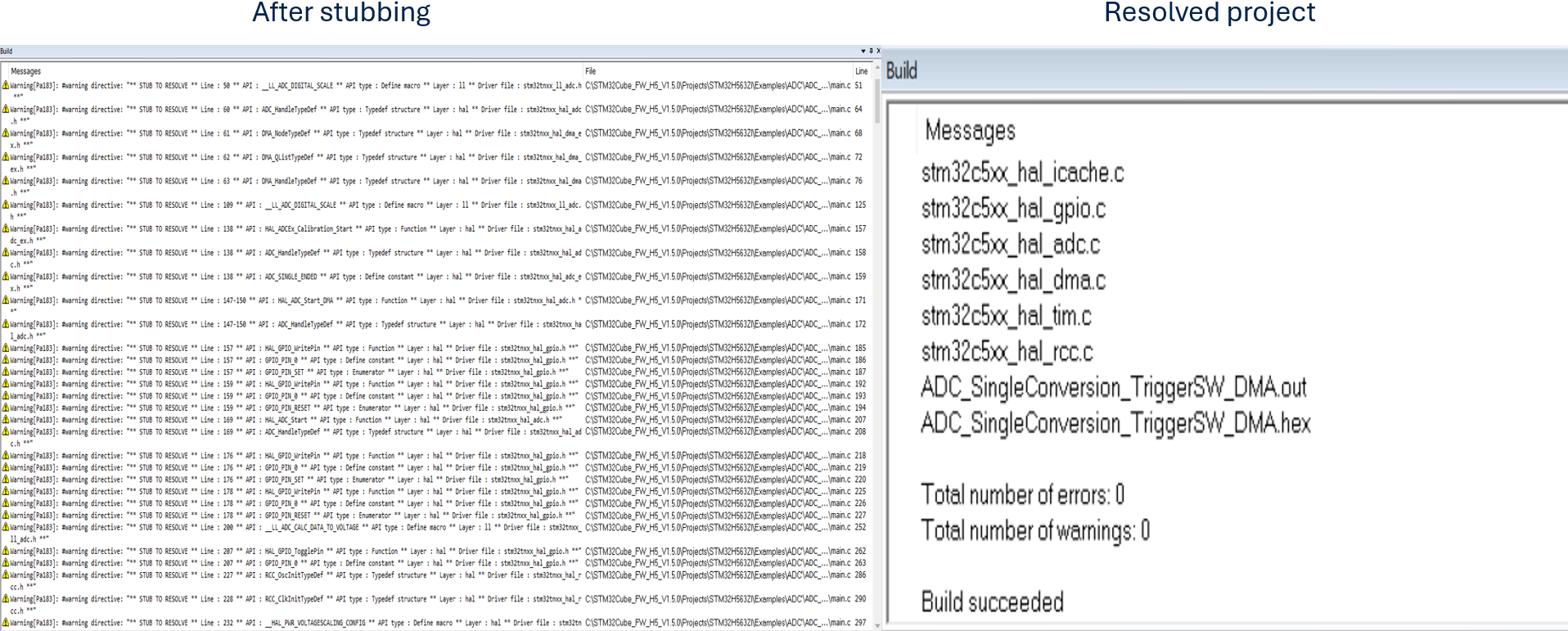
Task: Sort by the Messages column header
Action: [26, 71]
